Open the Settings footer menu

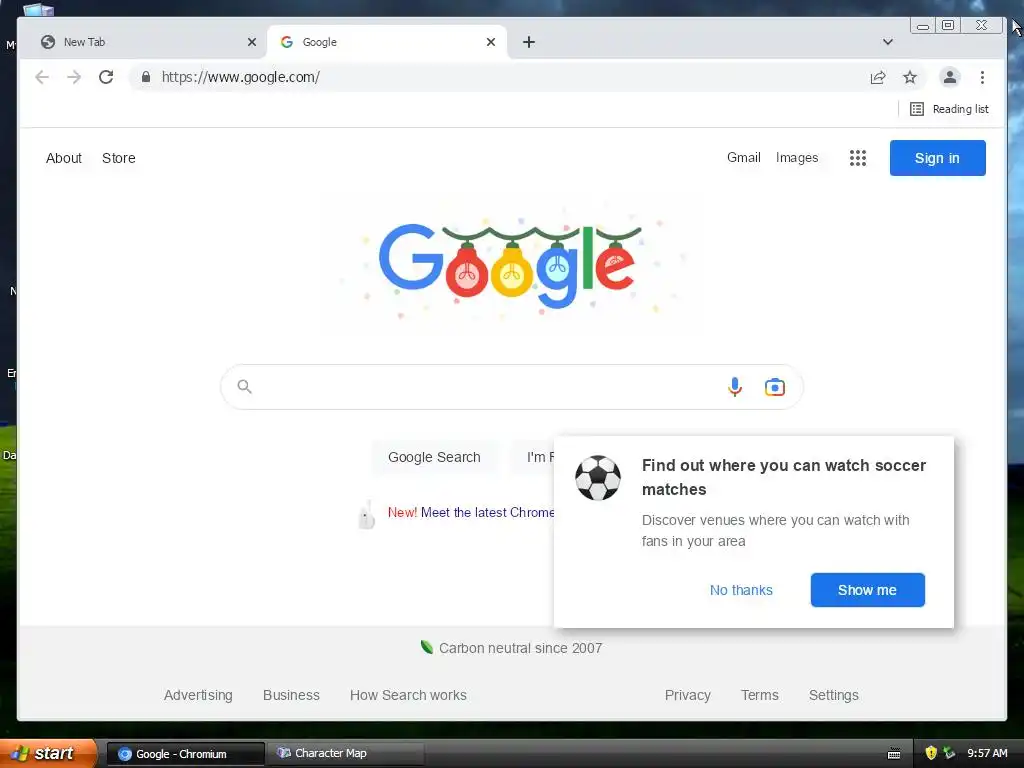pyautogui.click(x=833, y=695)
